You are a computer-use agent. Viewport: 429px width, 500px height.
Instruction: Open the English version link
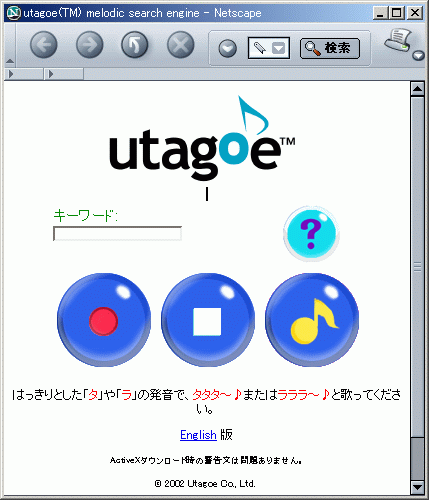(x=198, y=435)
